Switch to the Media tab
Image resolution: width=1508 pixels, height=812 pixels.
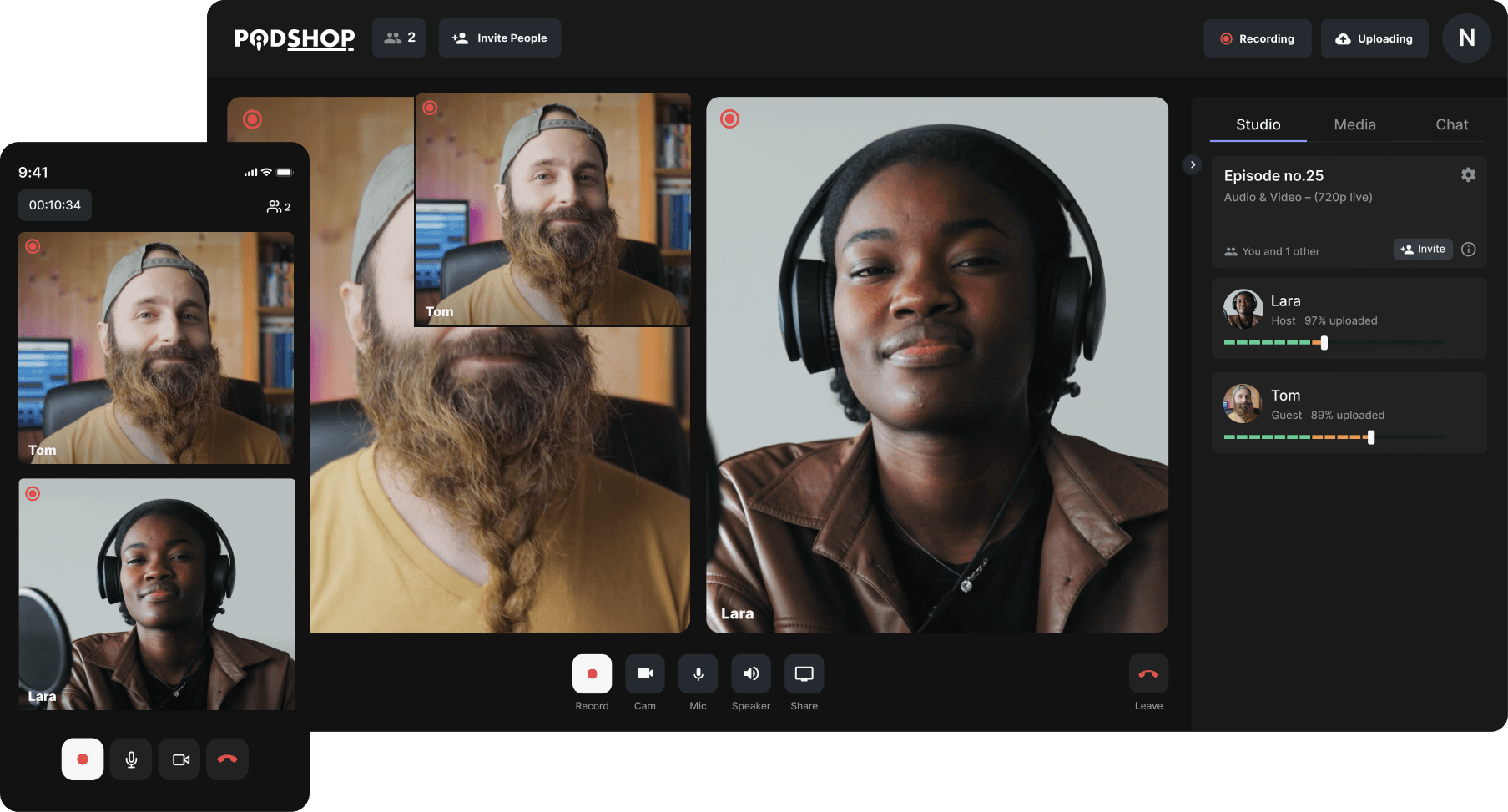point(1354,124)
